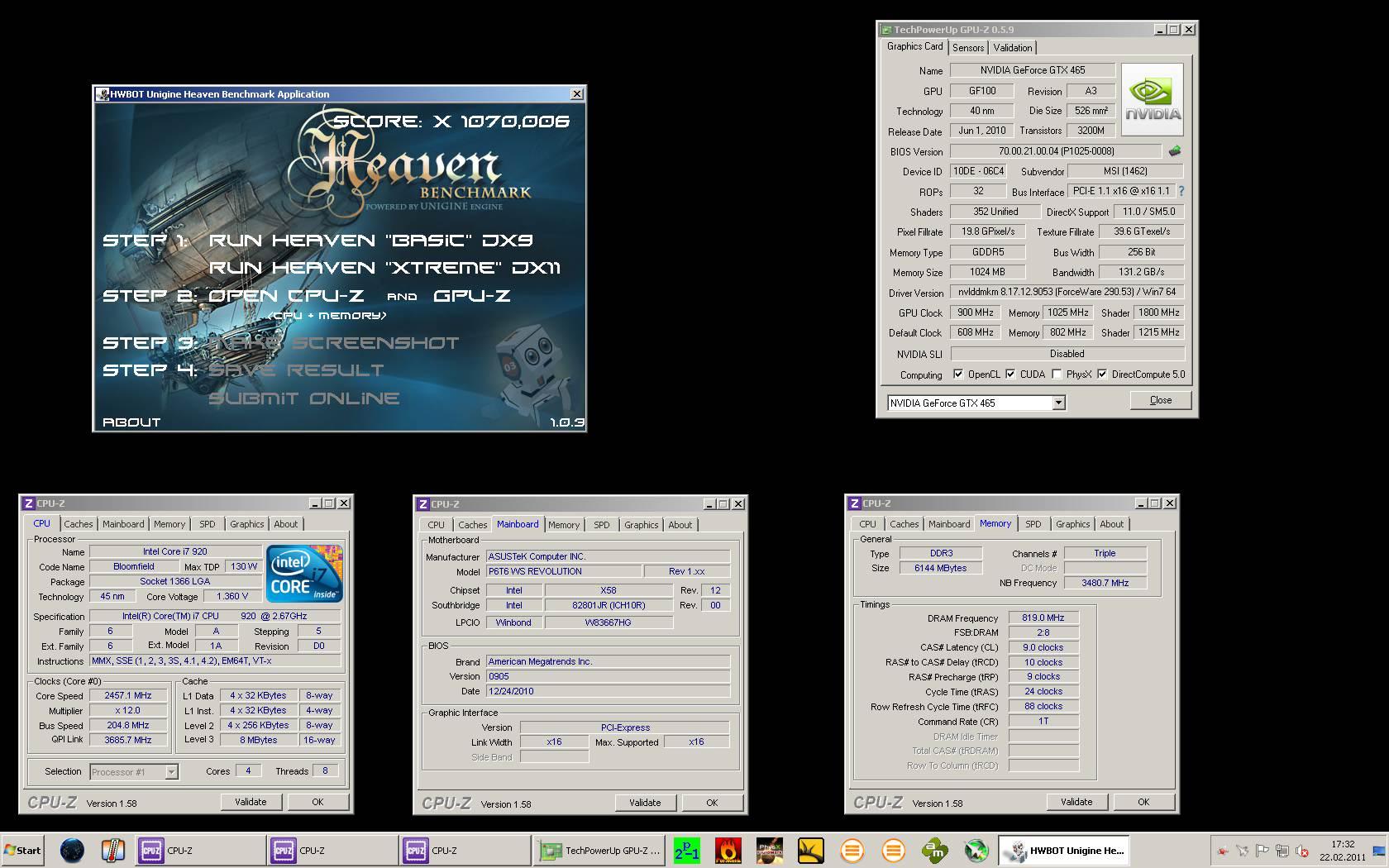Click the BIOS save icon in GPU-Z
The image size is (1389, 868).
pos(1174,151)
